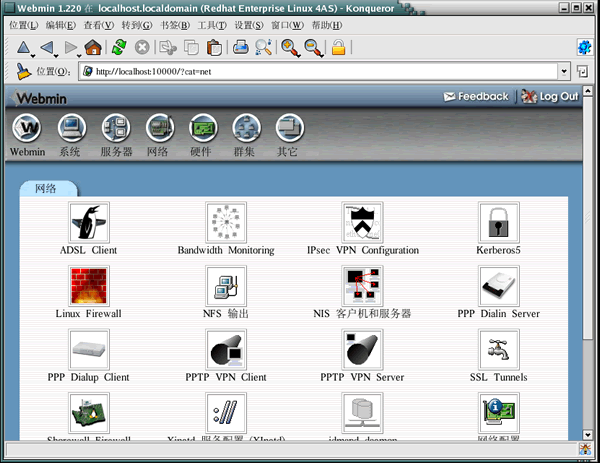Viewport: 600px width, 463px height.
Task: Click the status bar bug icon
Action: pyautogui.click(x=585, y=449)
